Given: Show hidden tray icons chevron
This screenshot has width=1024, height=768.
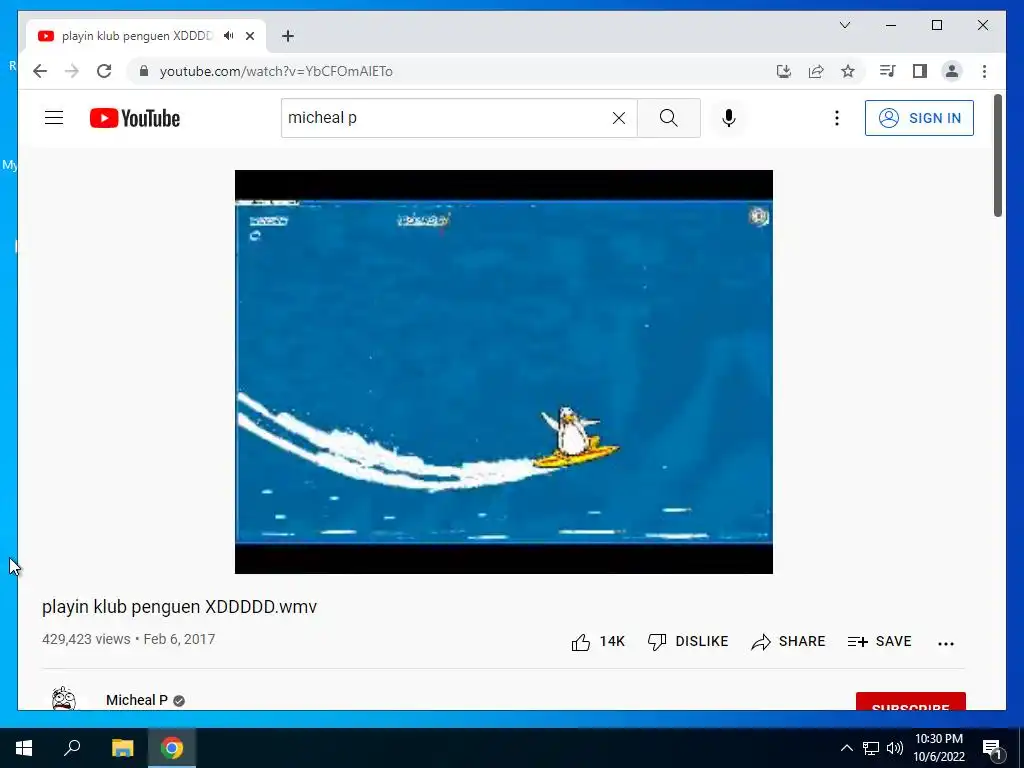Looking at the screenshot, I should (x=846, y=748).
